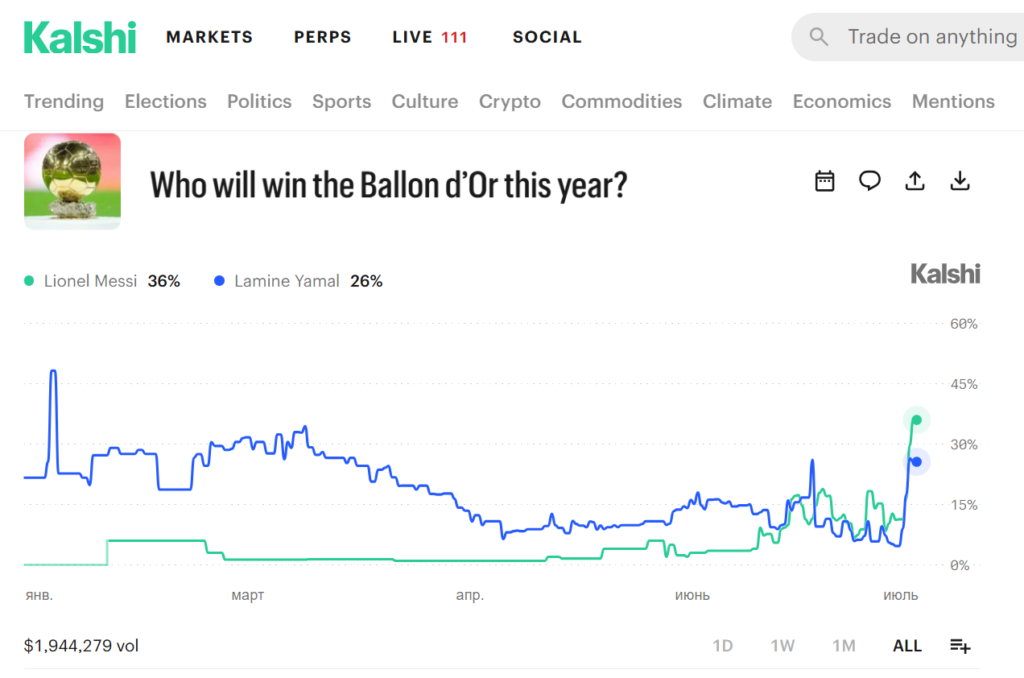The width and height of the screenshot is (1024, 678).
Task: Click the add series list icon
Action: click(x=960, y=646)
